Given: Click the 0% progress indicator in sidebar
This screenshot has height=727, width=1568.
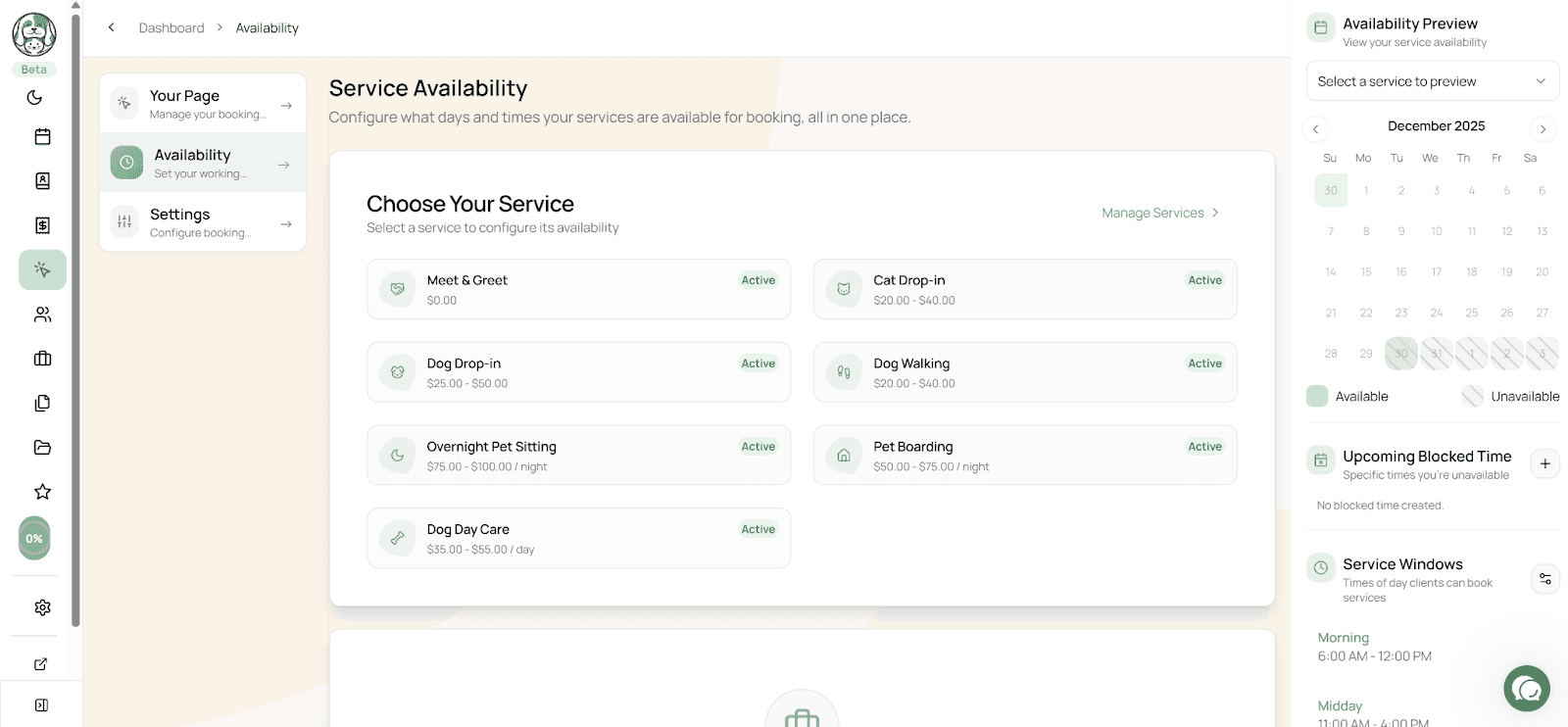Looking at the screenshot, I should (34, 539).
